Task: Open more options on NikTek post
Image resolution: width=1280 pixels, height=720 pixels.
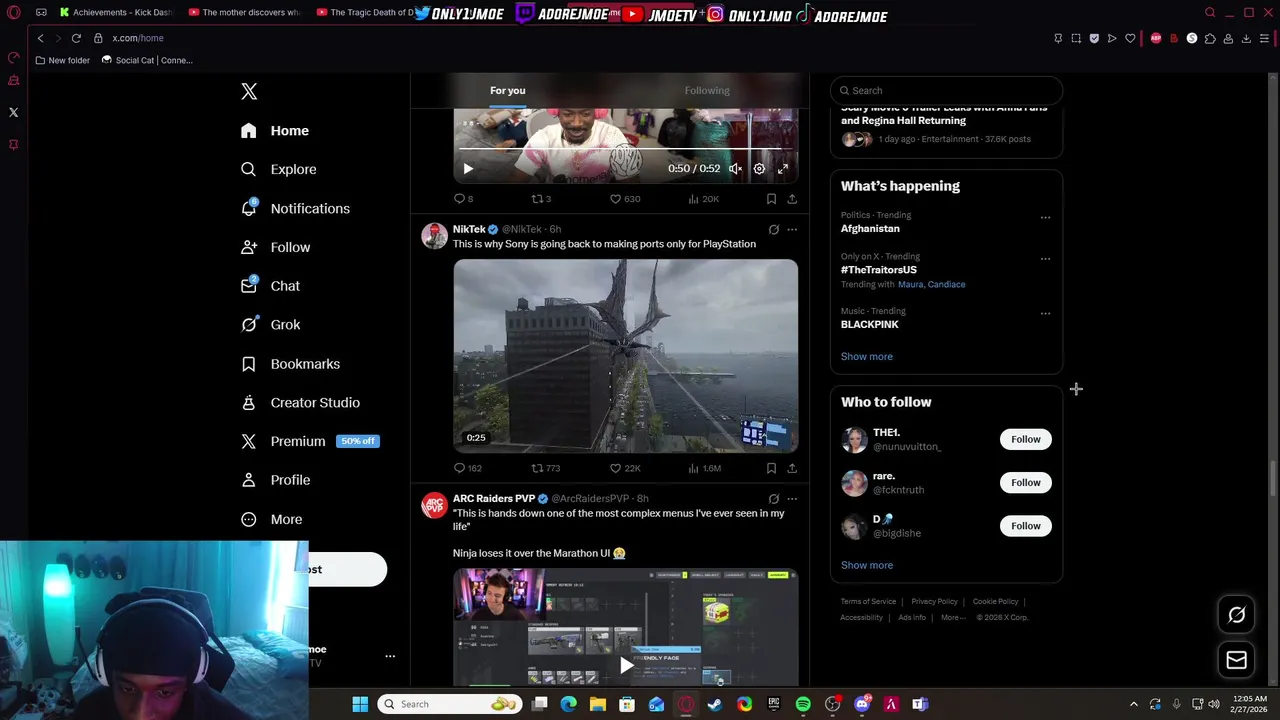Action: (792, 230)
